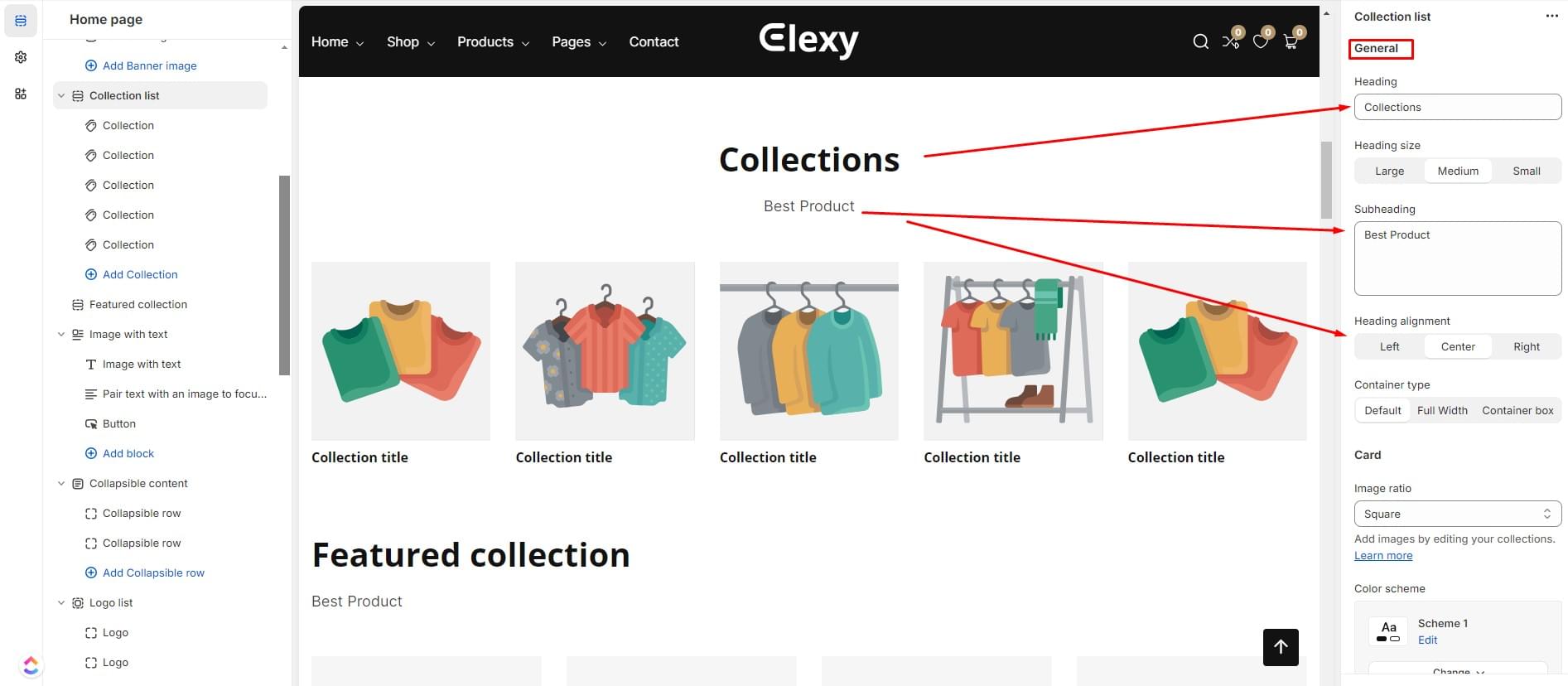Choose Full Width container type
Viewport: 1568px width, 686px height.
[x=1442, y=410]
